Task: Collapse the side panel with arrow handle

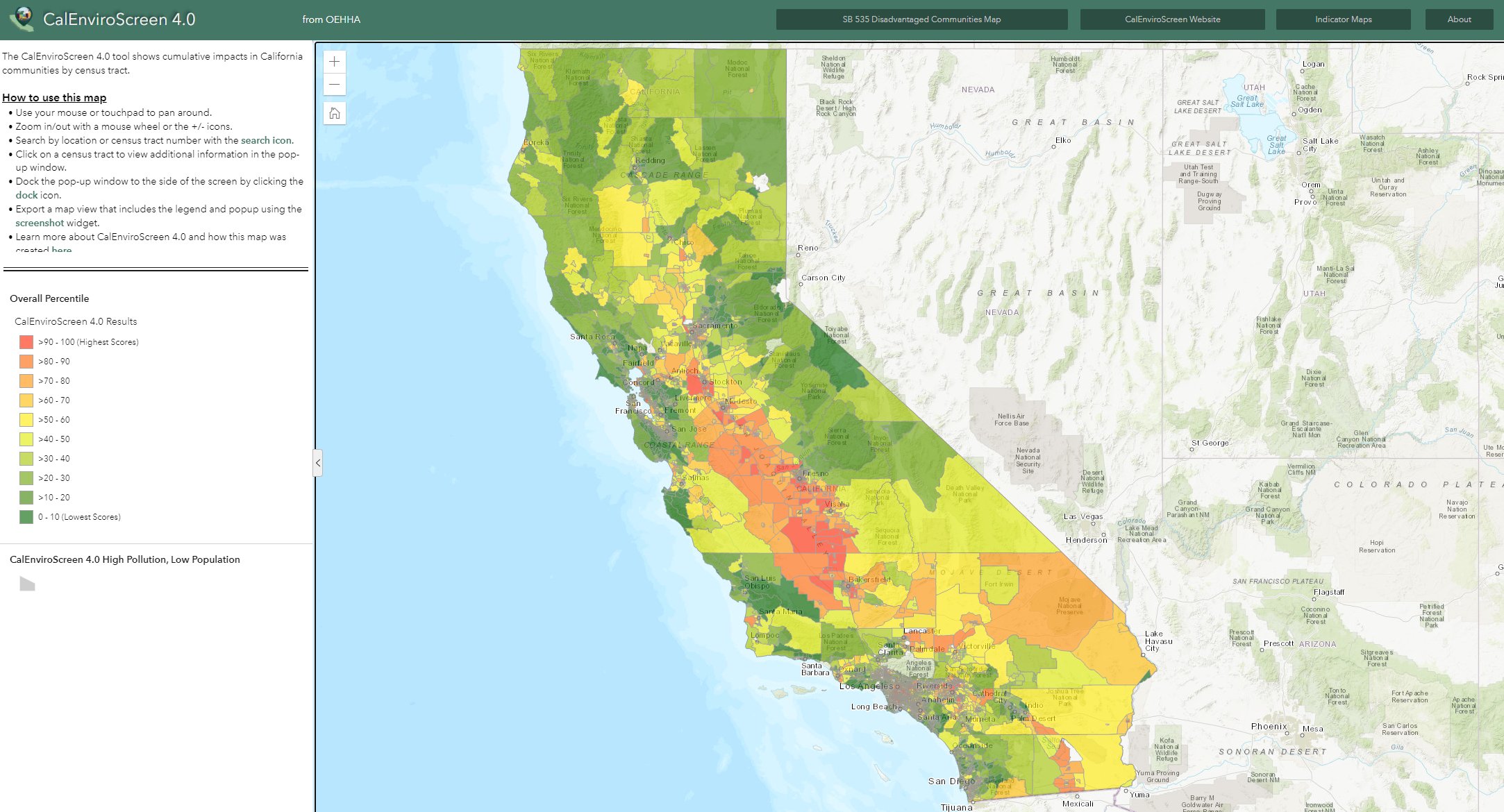Action: 318,463
